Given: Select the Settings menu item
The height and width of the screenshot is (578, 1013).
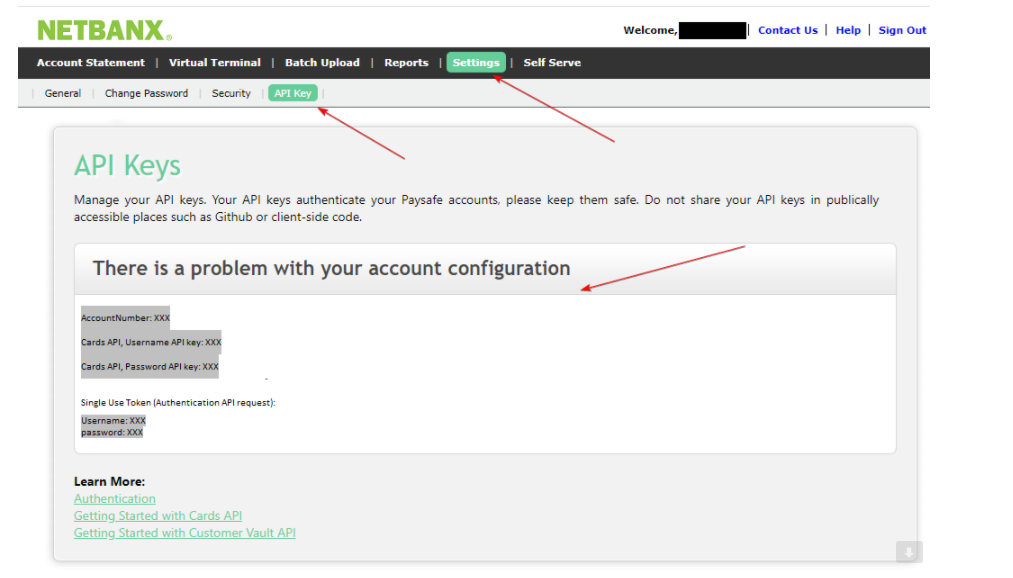Looking at the screenshot, I should pyautogui.click(x=476, y=63).
